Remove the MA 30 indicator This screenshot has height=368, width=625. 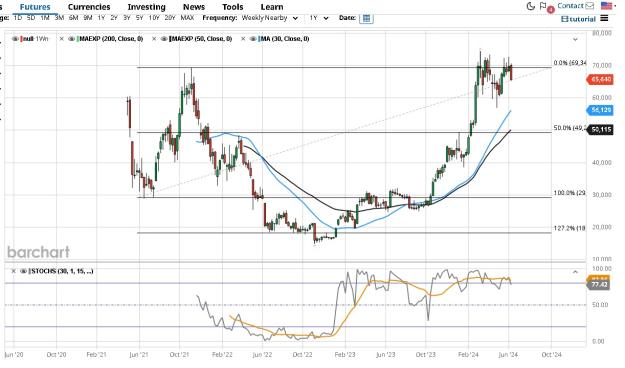pyautogui.click(x=243, y=39)
